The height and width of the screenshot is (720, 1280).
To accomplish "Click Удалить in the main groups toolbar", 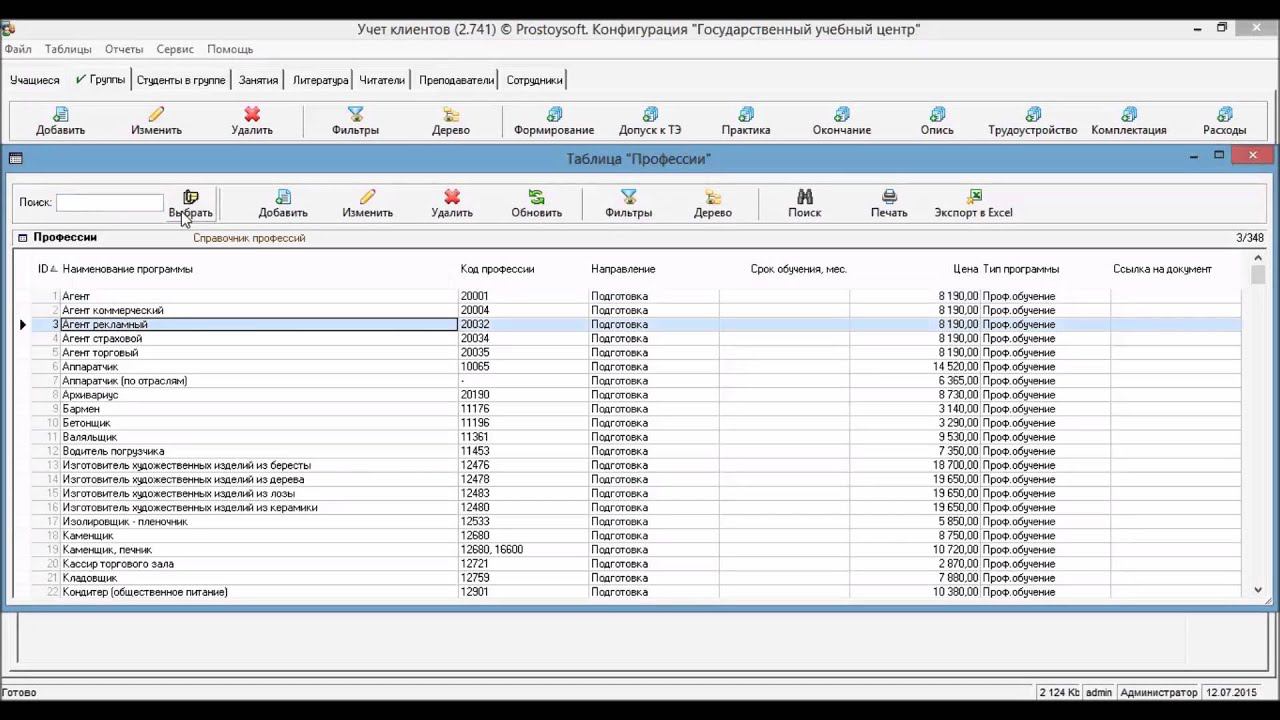I will (x=252, y=121).
